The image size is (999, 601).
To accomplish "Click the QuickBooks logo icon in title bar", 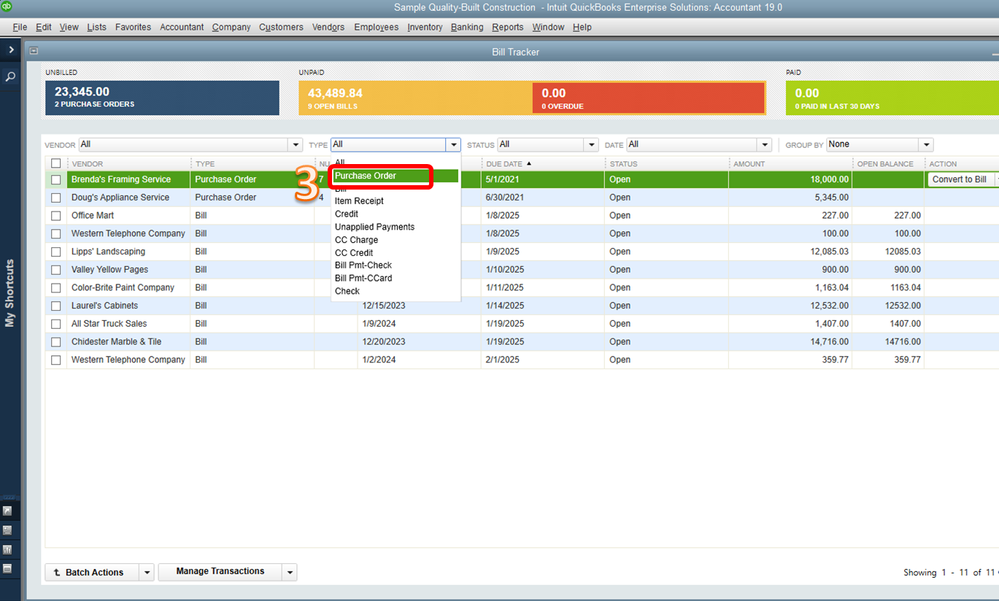I will pos(6,6).
